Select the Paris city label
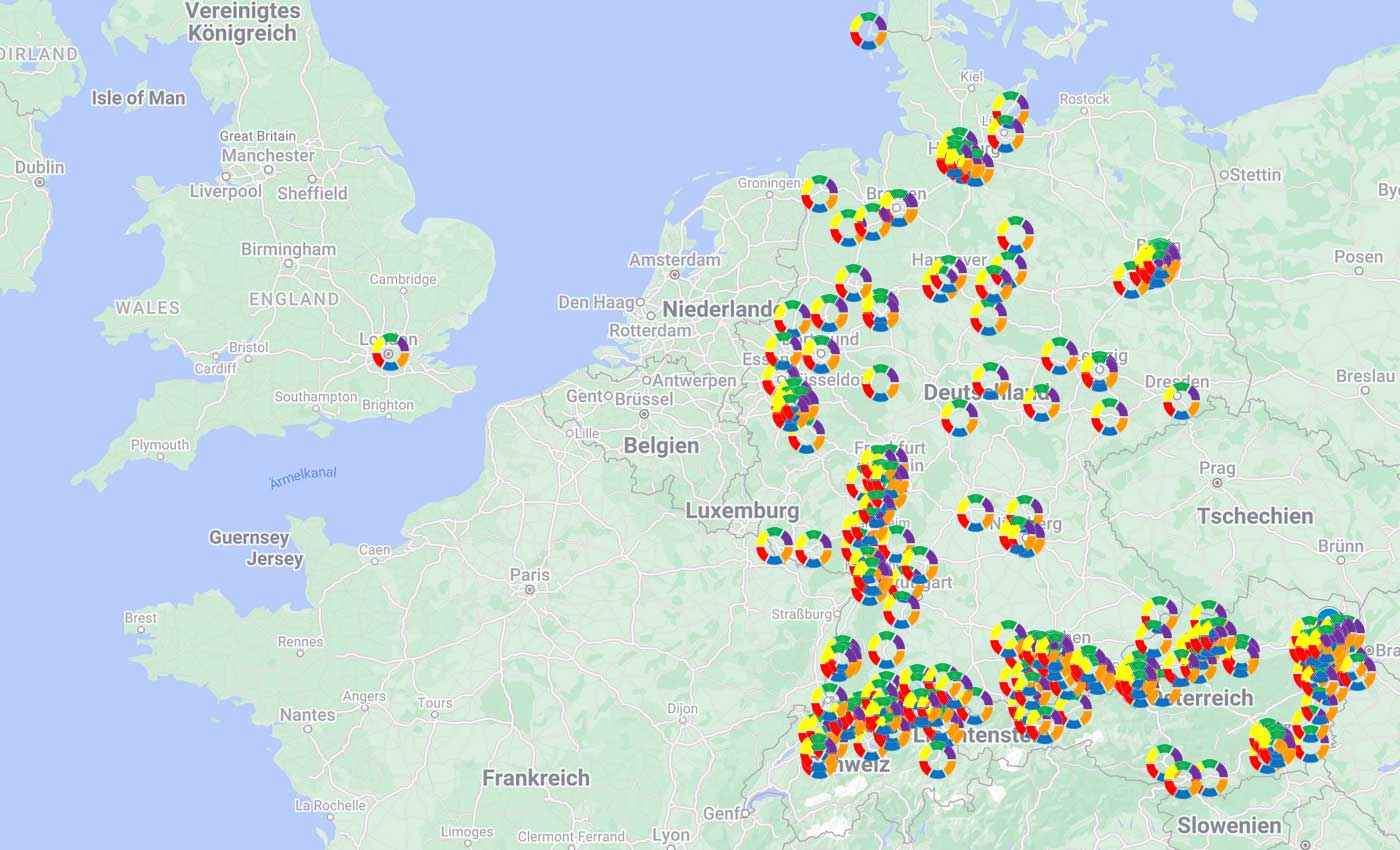 (530, 575)
